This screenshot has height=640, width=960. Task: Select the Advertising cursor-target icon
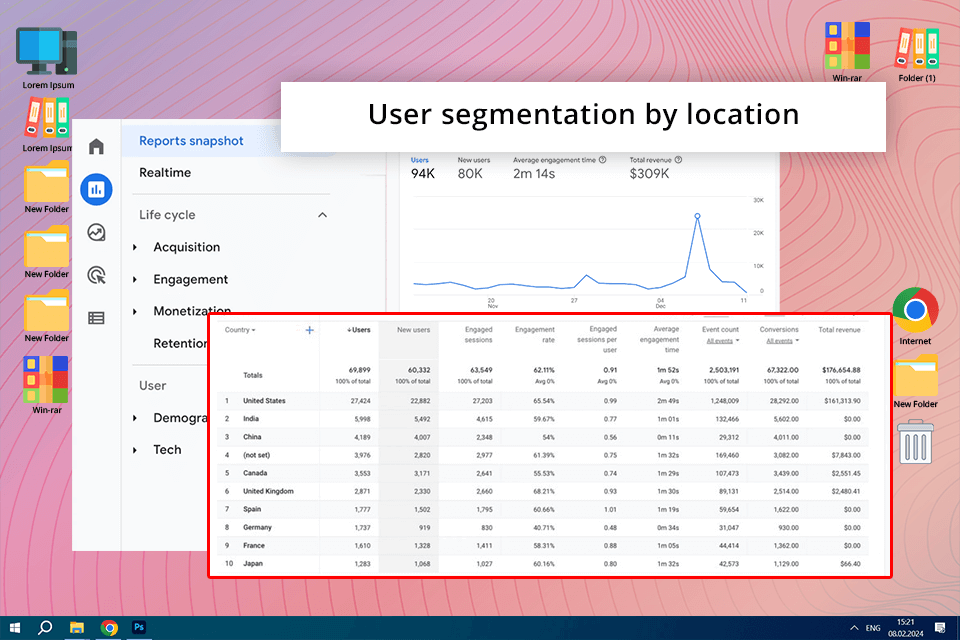click(x=96, y=275)
